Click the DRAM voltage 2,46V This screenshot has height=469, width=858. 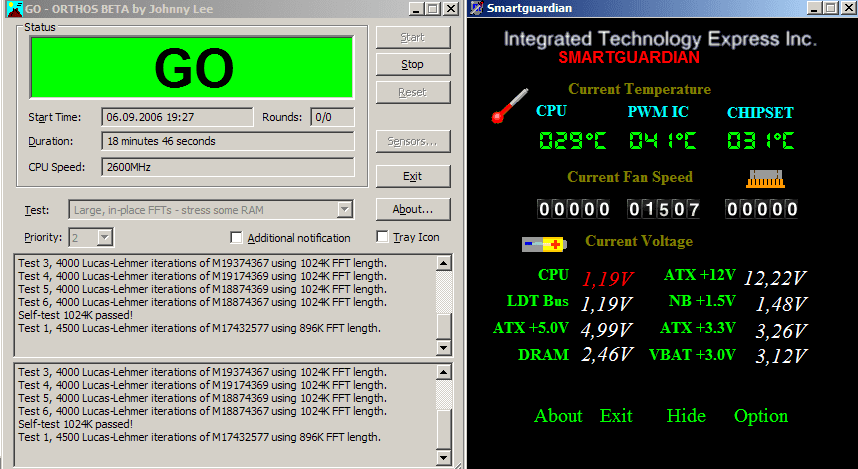pos(607,355)
